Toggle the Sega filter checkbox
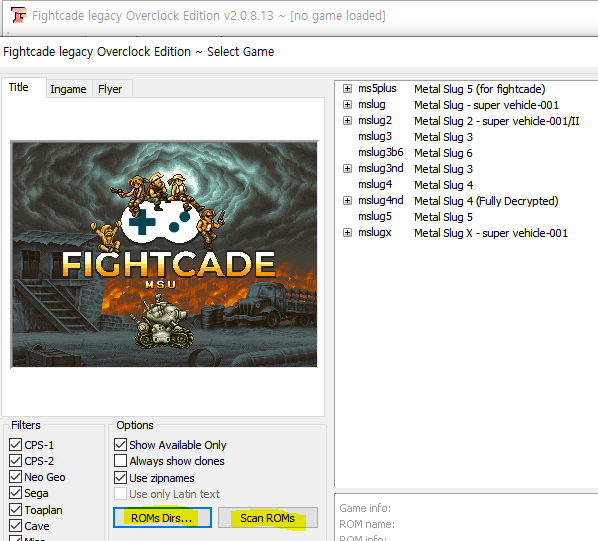The width and height of the screenshot is (598, 541). pyautogui.click(x=16, y=493)
